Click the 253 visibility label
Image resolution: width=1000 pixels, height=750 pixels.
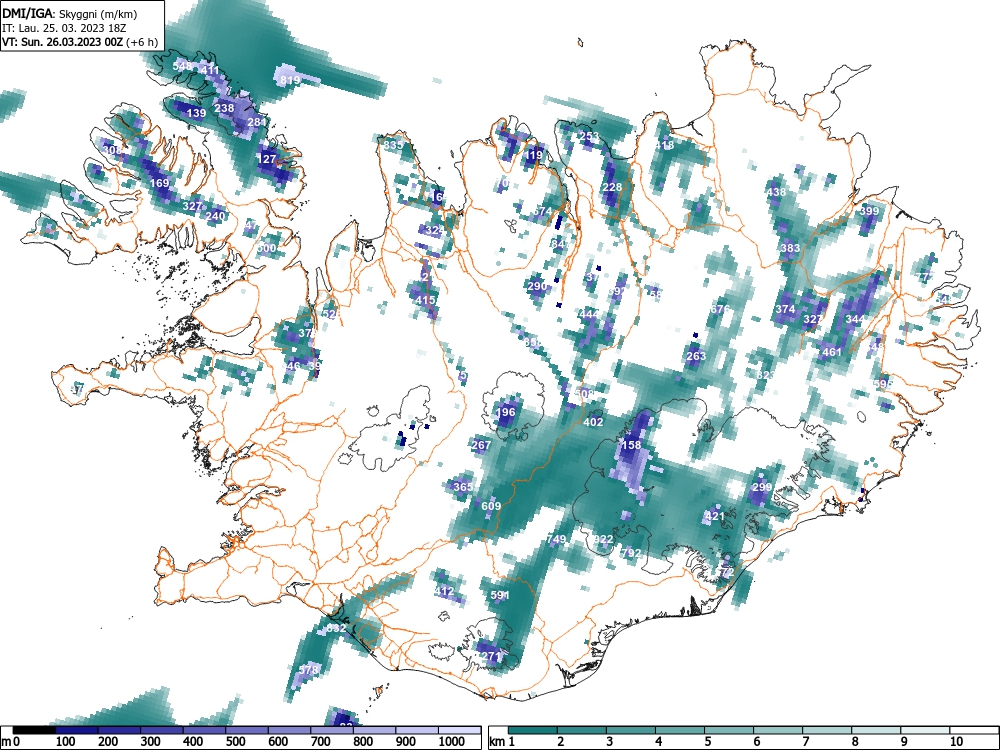589,136
